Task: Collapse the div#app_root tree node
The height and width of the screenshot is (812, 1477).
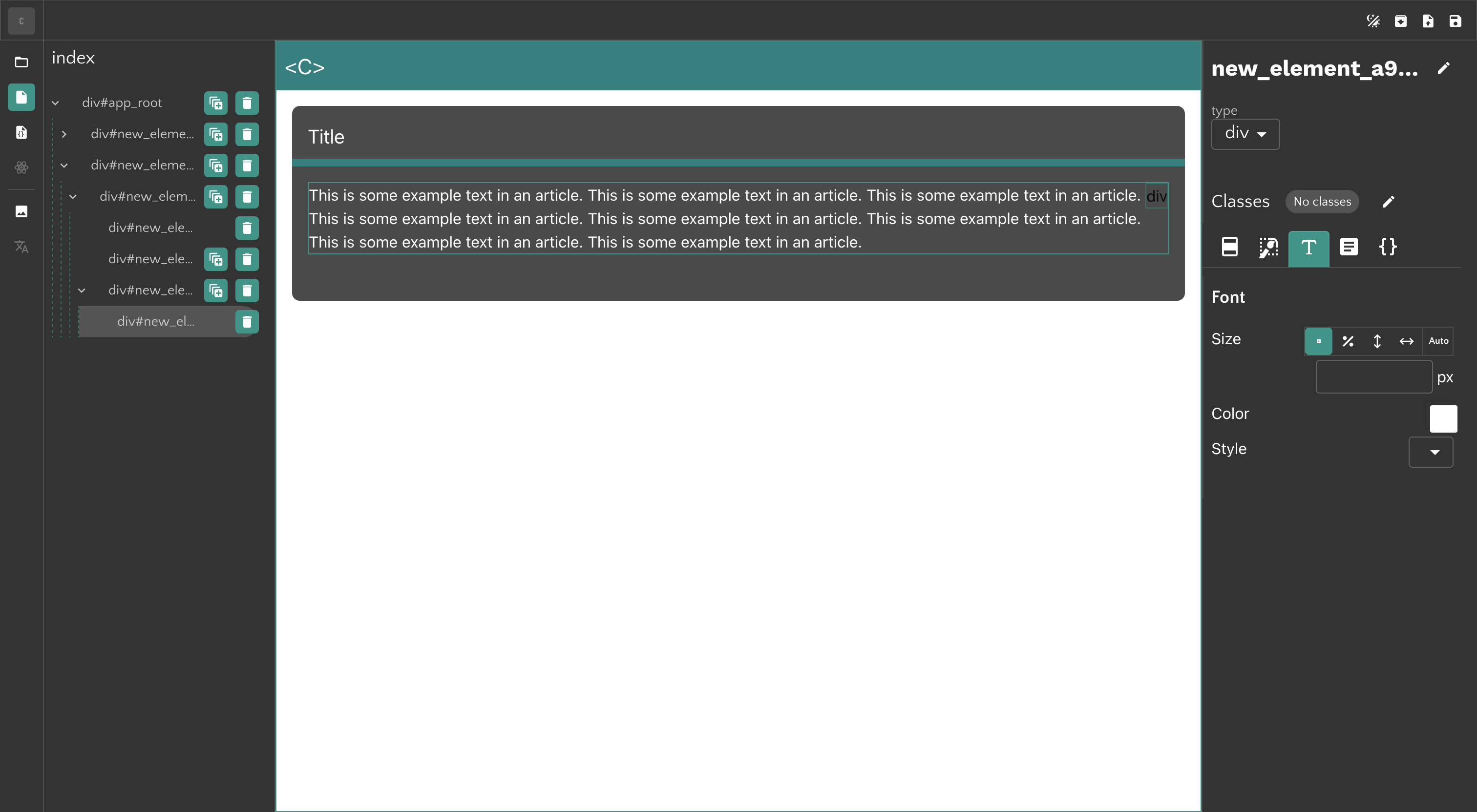Action: click(x=56, y=103)
